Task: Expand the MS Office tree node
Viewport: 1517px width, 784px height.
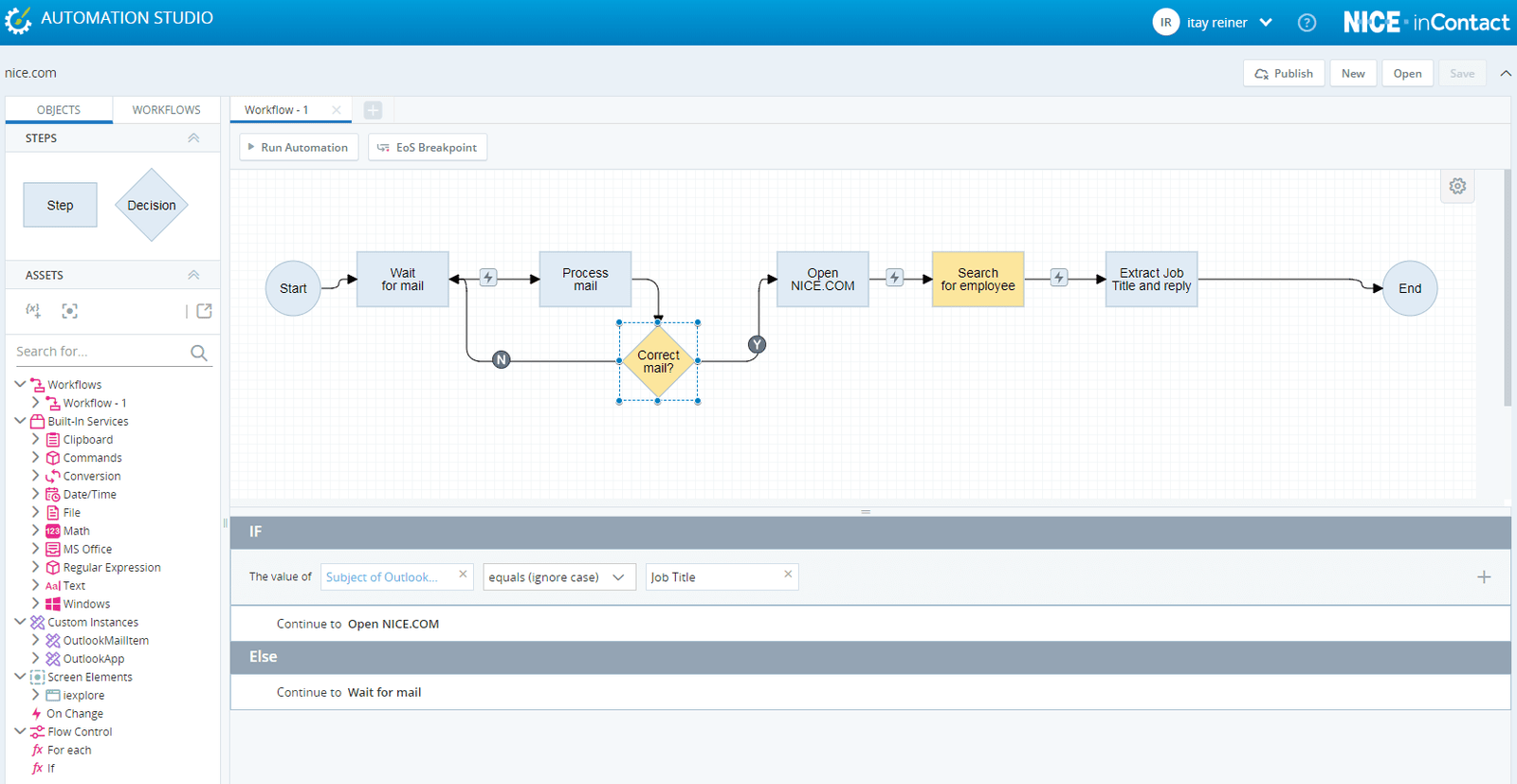Action: (x=36, y=548)
